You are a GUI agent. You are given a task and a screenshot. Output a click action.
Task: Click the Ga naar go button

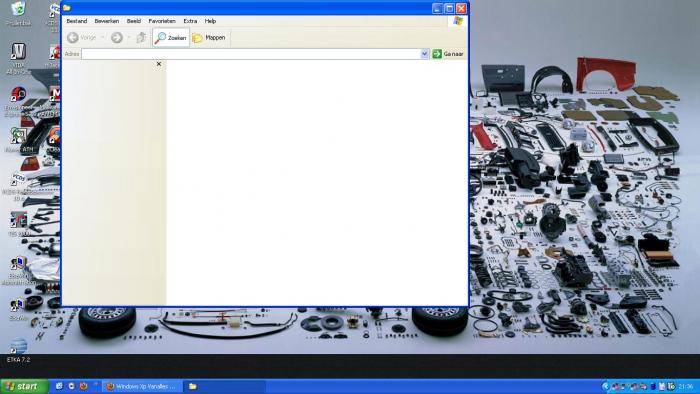coord(448,54)
